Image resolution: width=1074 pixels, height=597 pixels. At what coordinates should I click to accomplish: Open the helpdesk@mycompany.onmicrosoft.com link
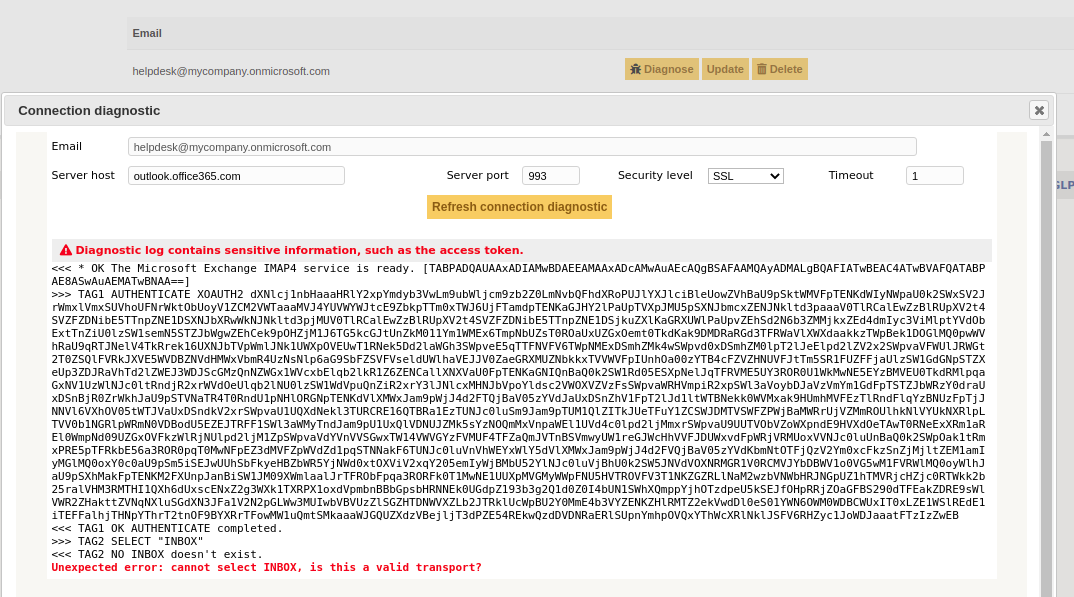pos(229,71)
